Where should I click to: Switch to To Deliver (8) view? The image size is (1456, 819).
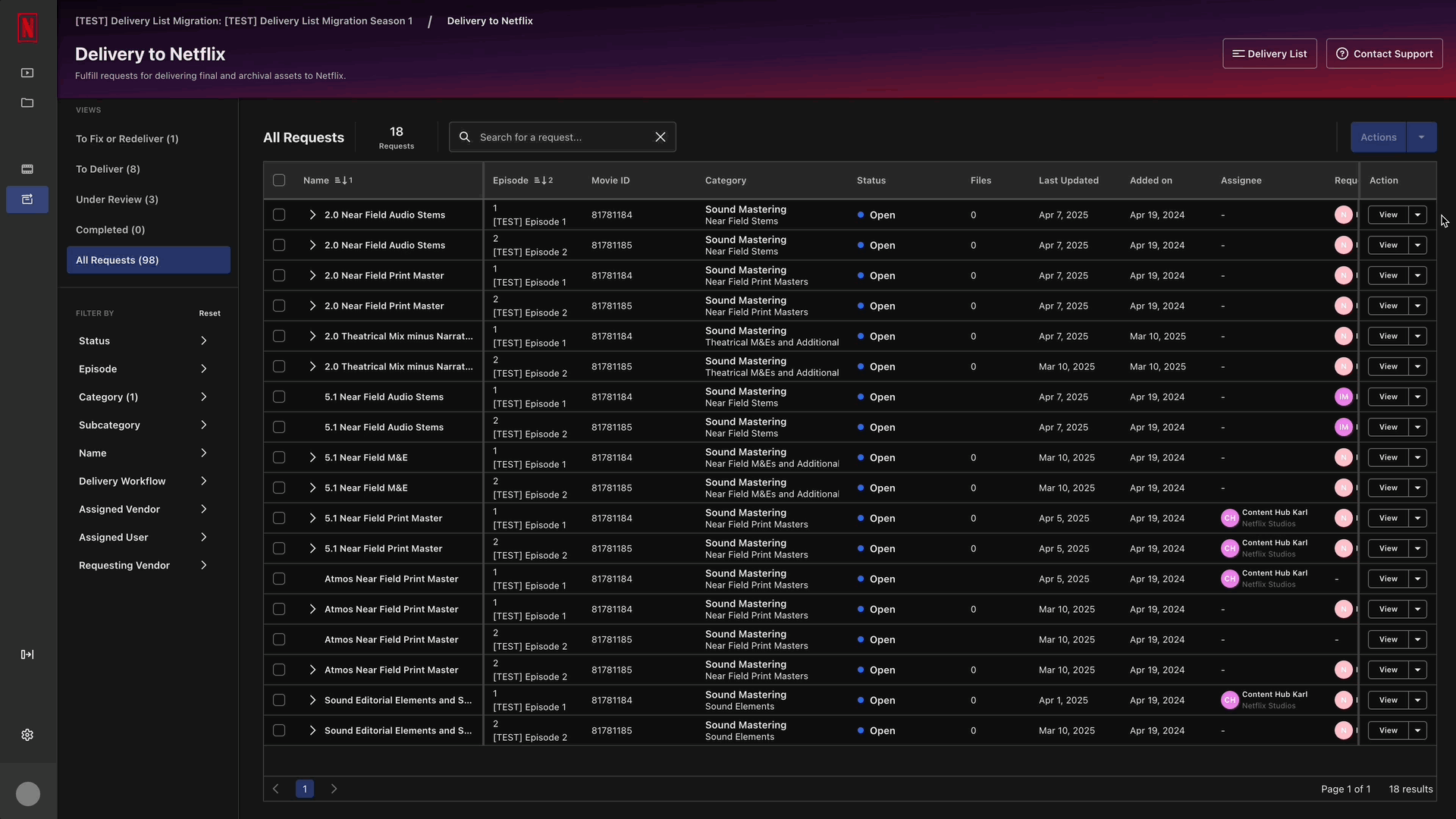149,169
